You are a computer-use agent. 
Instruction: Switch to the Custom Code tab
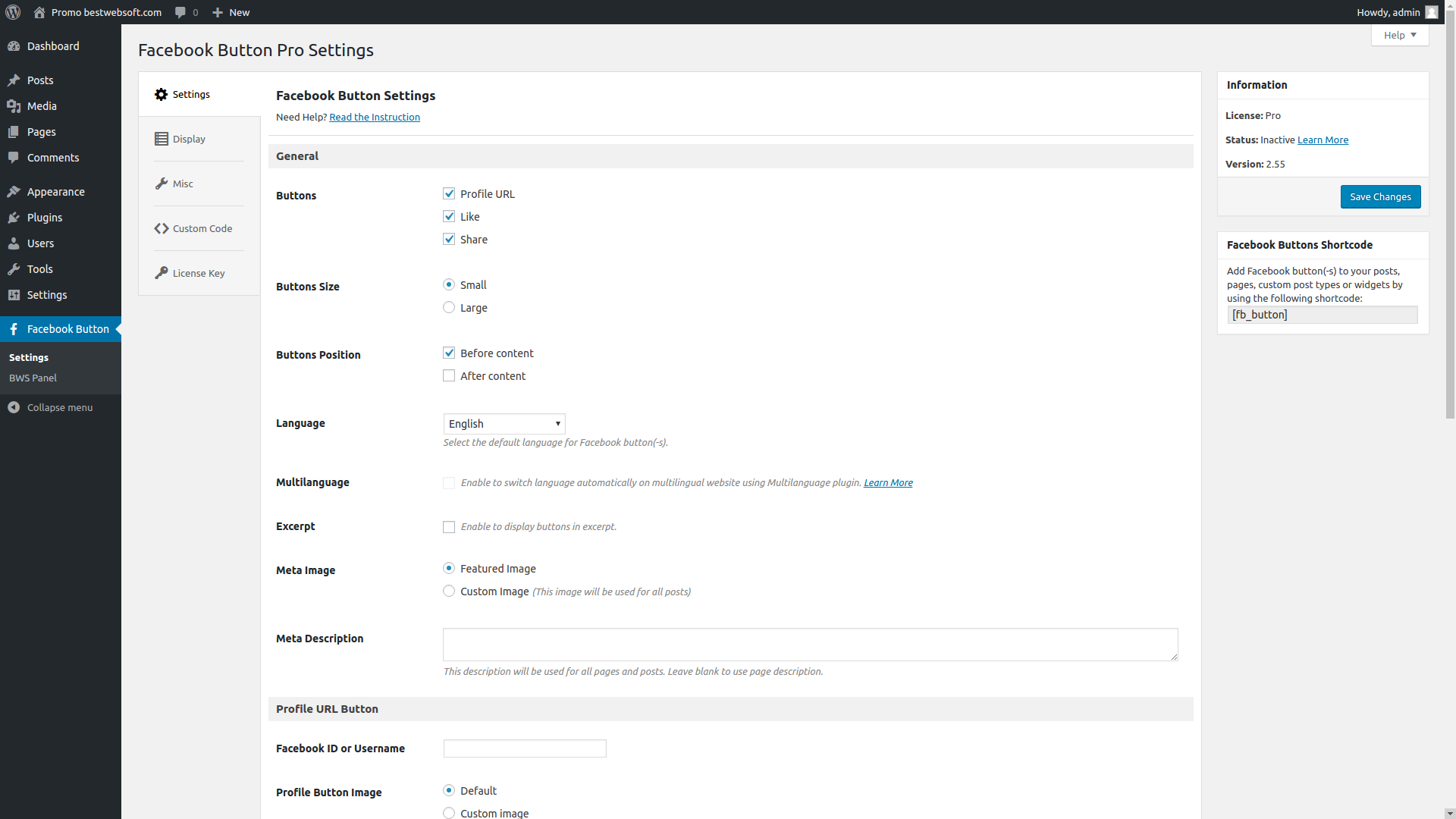pos(199,229)
